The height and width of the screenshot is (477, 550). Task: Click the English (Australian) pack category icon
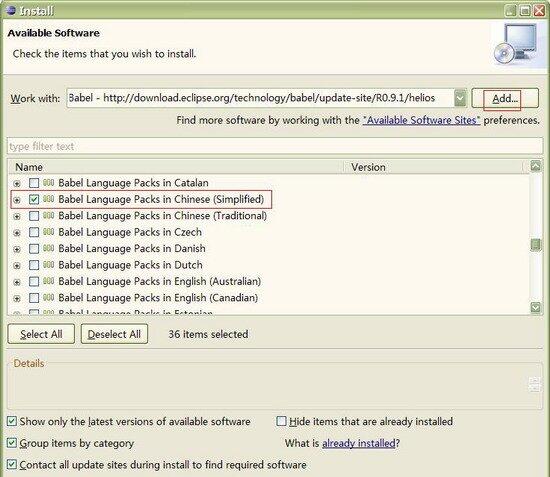(48, 281)
